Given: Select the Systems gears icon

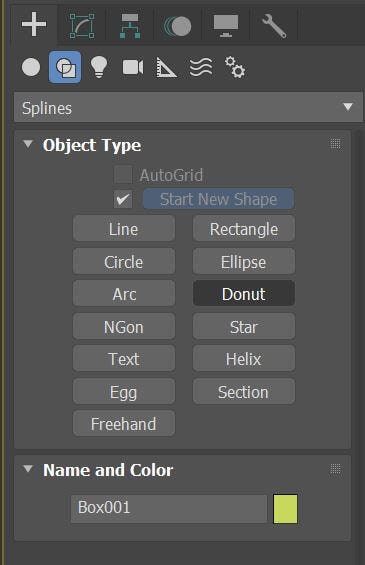Looking at the screenshot, I should click(235, 67).
